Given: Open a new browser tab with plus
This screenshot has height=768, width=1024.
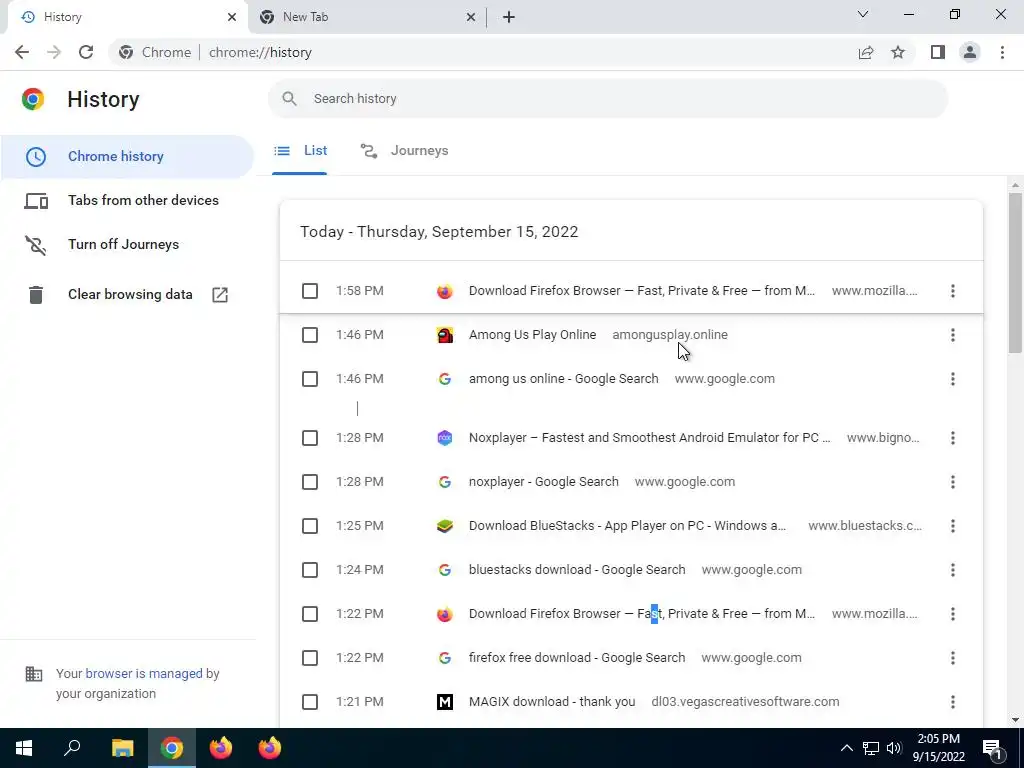Looking at the screenshot, I should coord(509,17).
